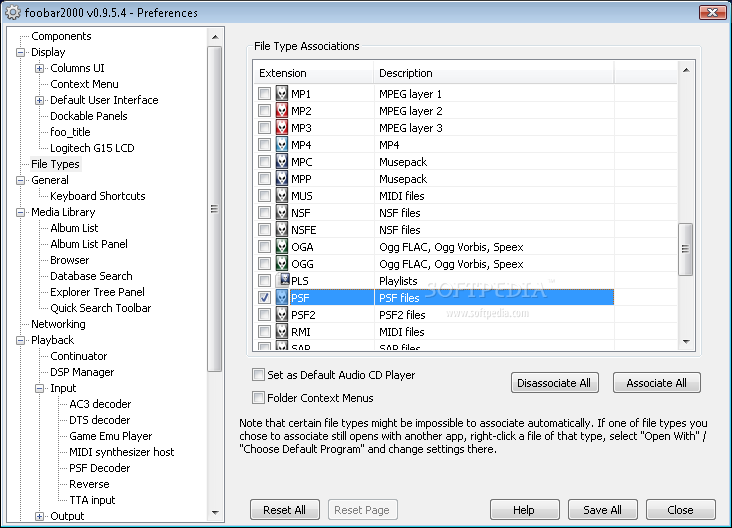Click the Reset All button
The image size is (732, 528).
[284, 510]
